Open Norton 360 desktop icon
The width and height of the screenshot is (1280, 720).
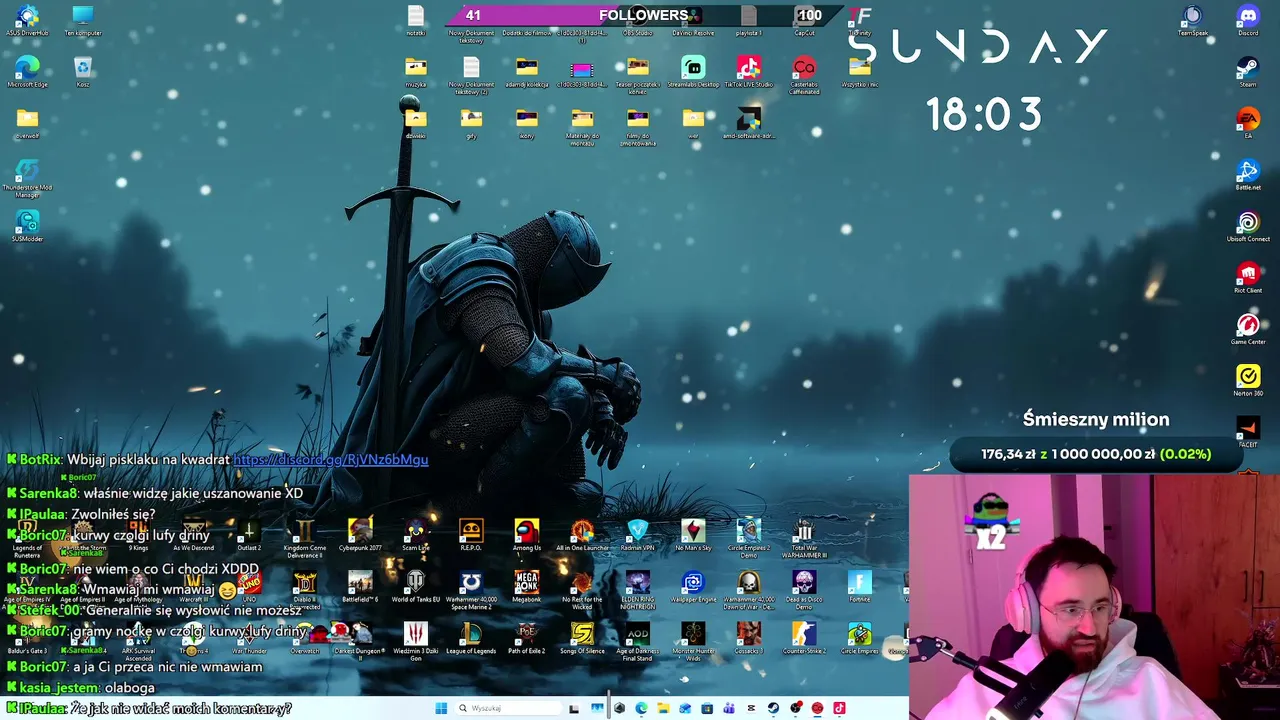(x=1248, y=380)
